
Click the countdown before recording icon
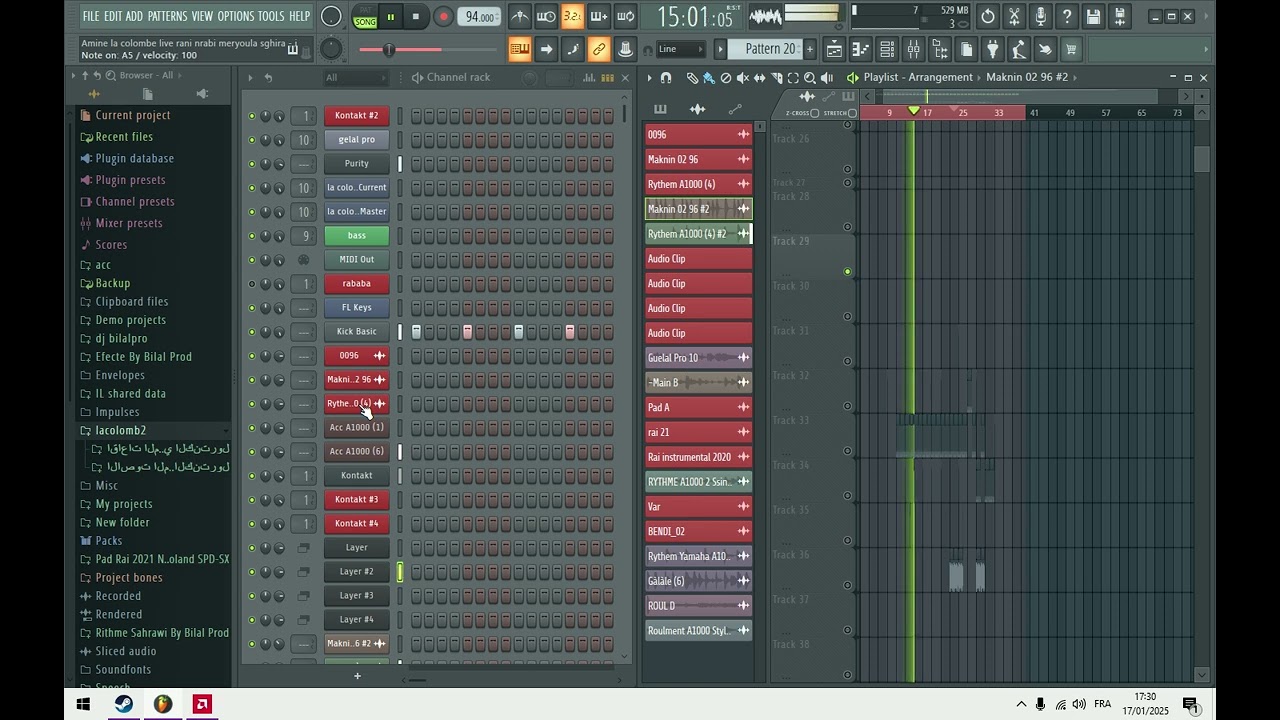pos(572,16)
